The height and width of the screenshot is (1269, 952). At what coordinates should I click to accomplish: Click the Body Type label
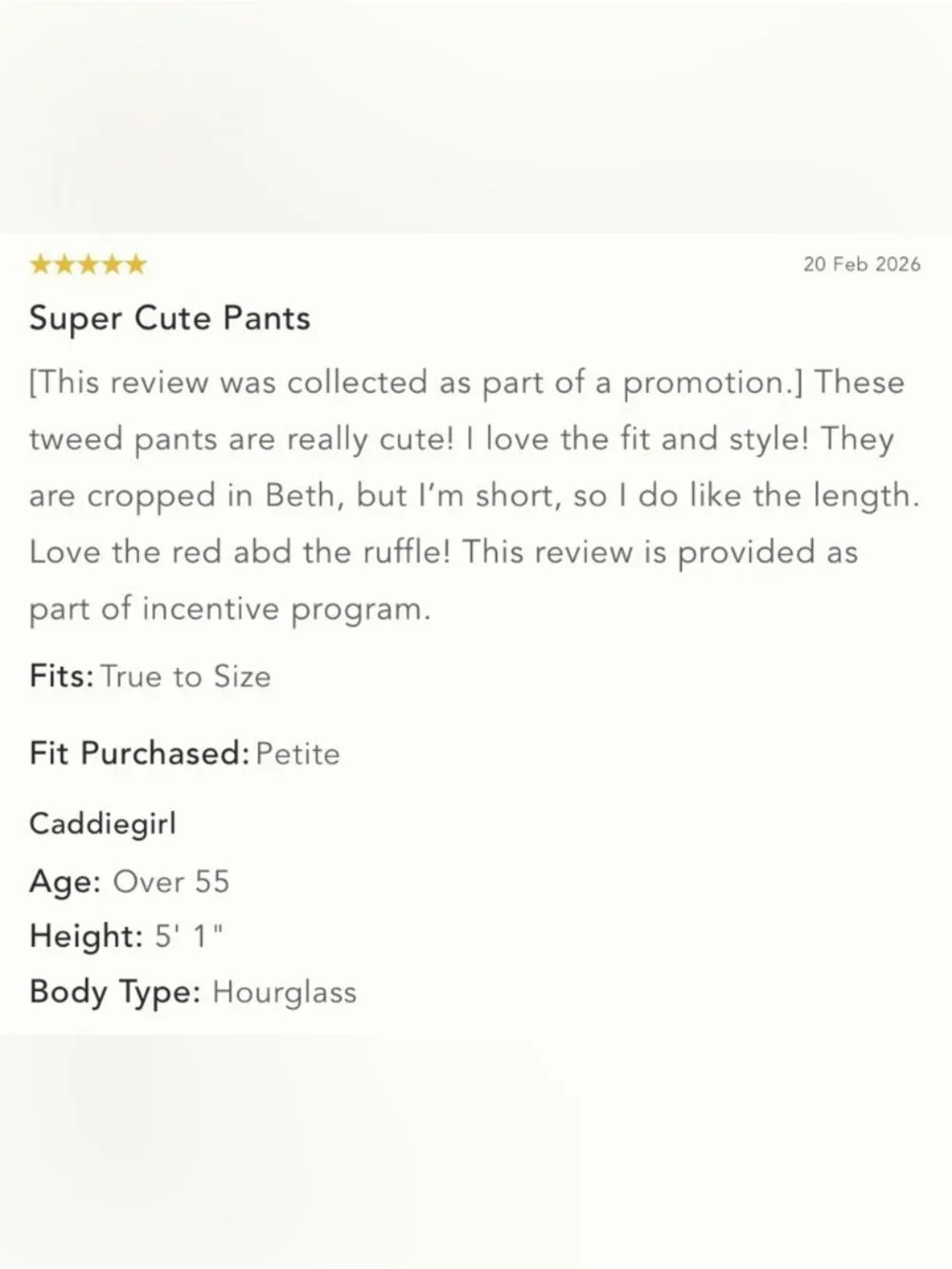click(115, 993)
